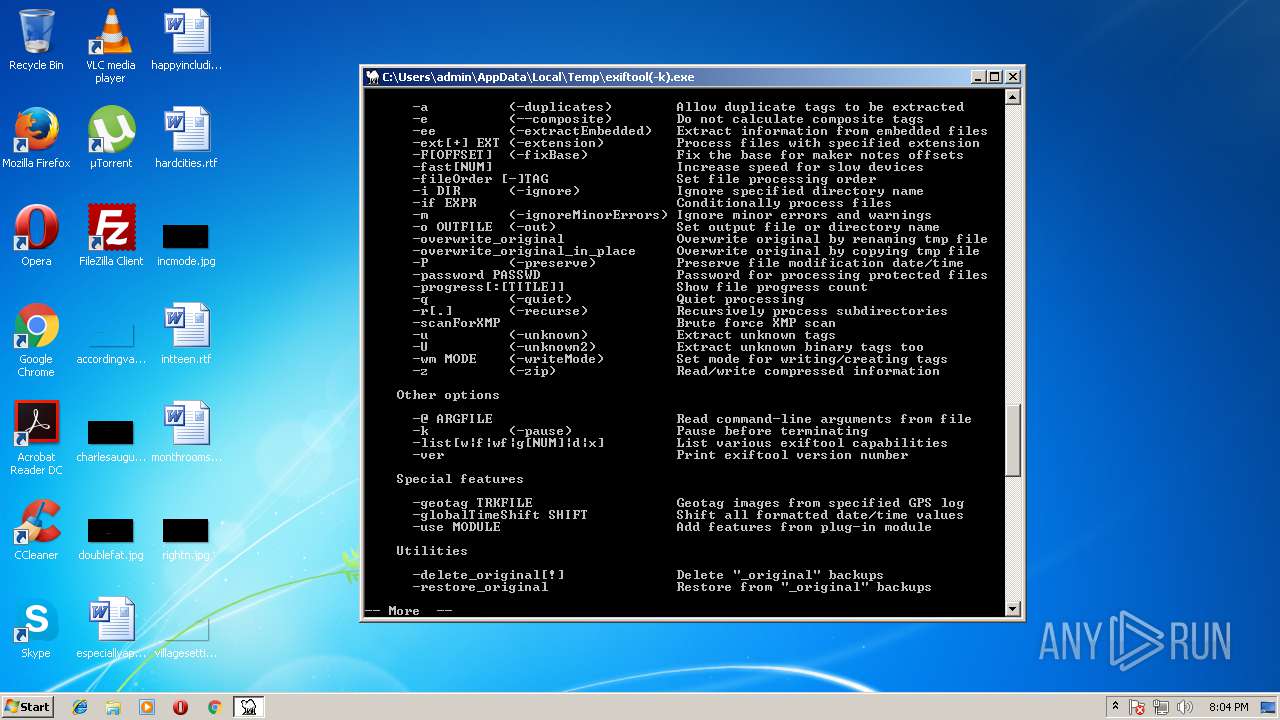
Task: Switch to the exiftool taskbar button
Action: 248,707
